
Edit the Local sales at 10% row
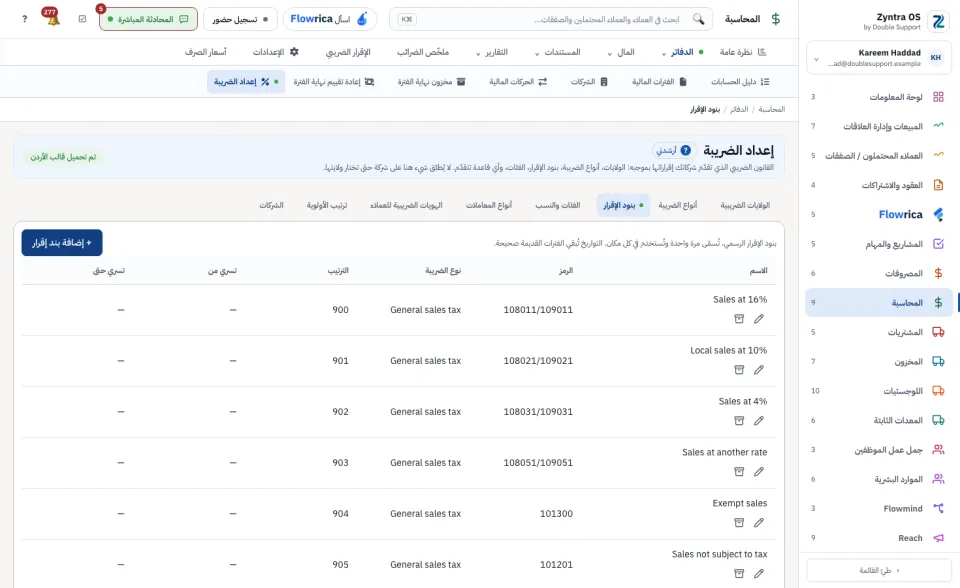(x=759, y=369)
